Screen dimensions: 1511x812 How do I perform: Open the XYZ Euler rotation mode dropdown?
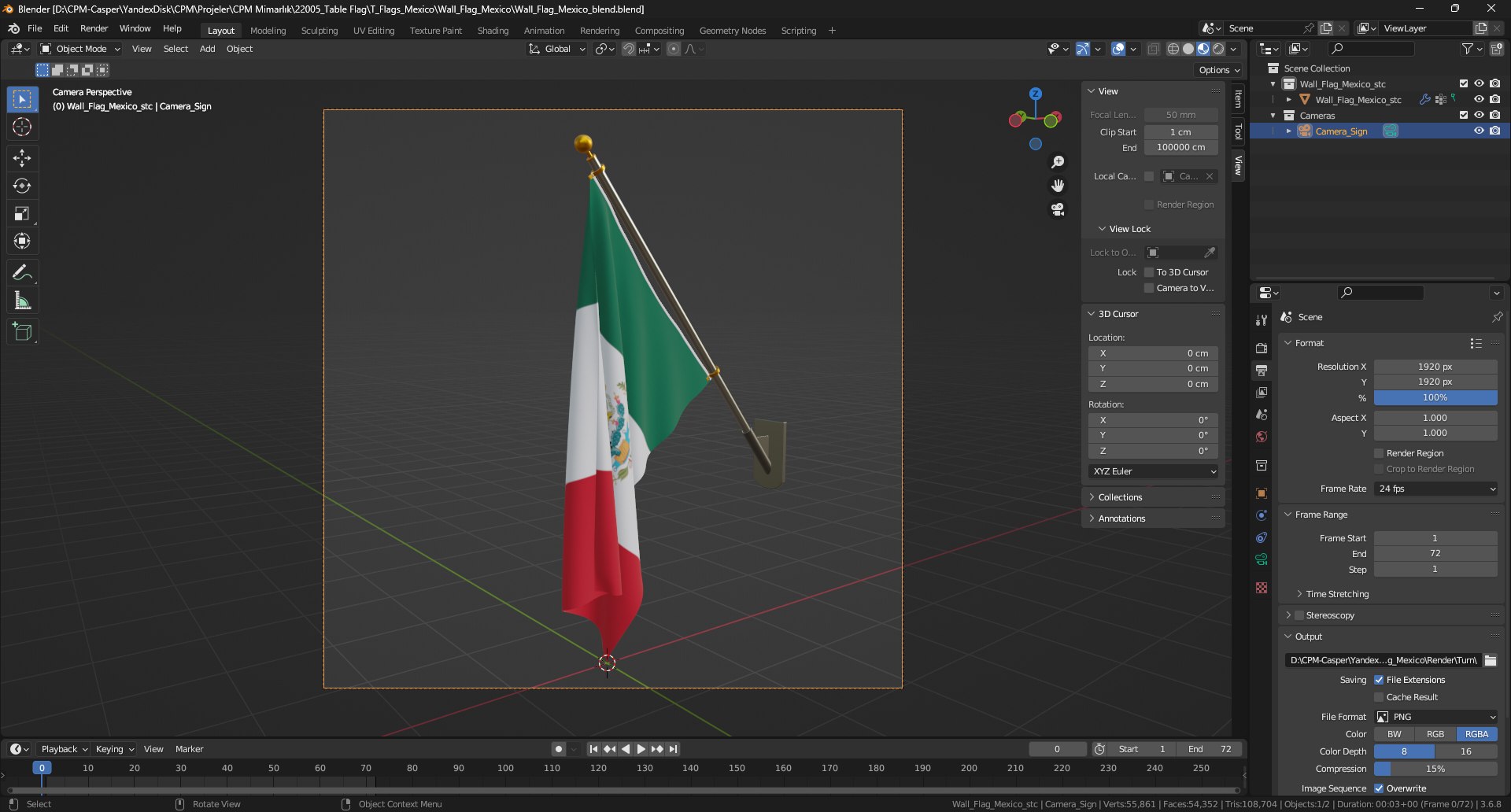point(1154,471)
